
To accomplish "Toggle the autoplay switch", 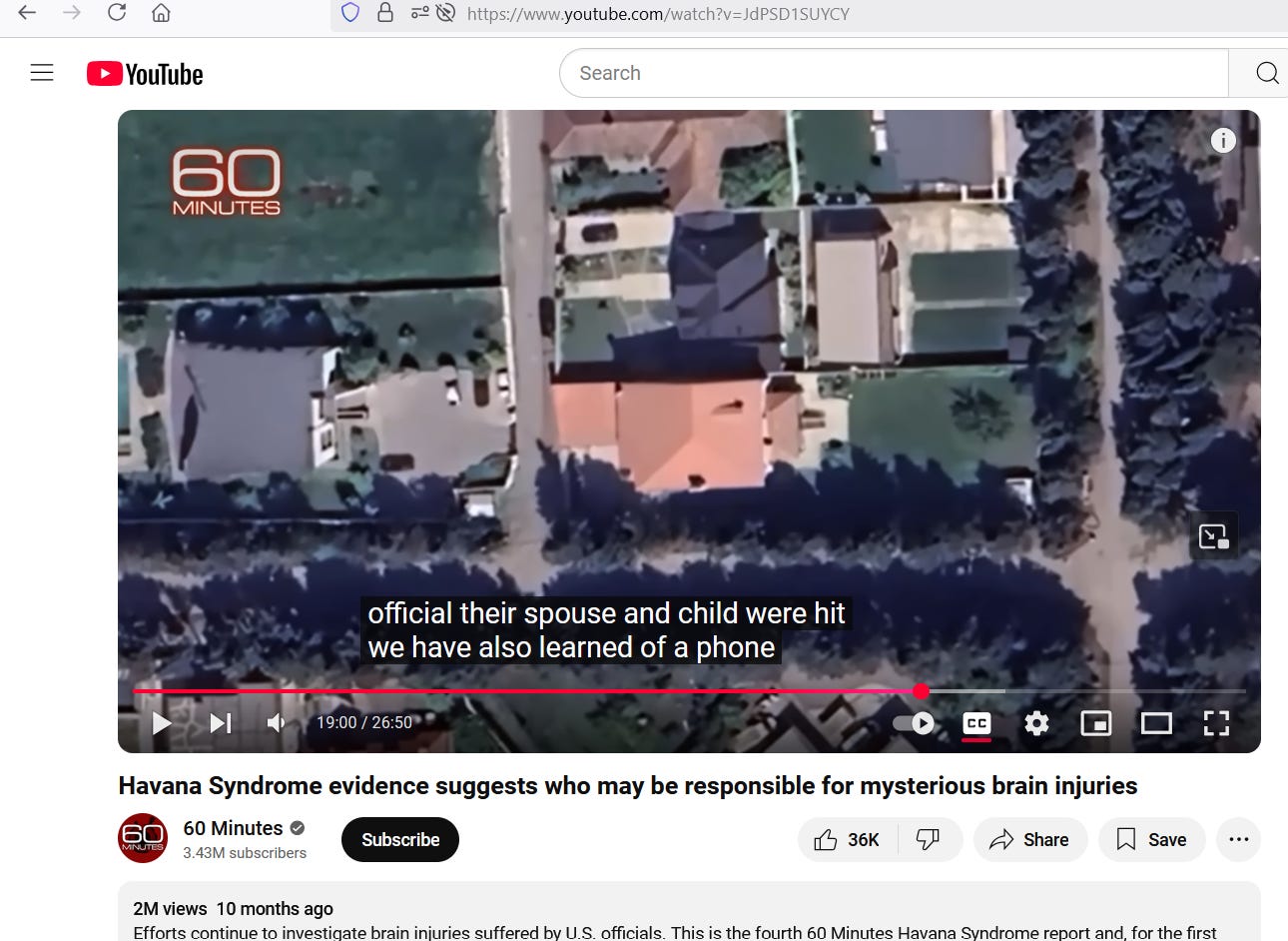I will coord(914,722).
